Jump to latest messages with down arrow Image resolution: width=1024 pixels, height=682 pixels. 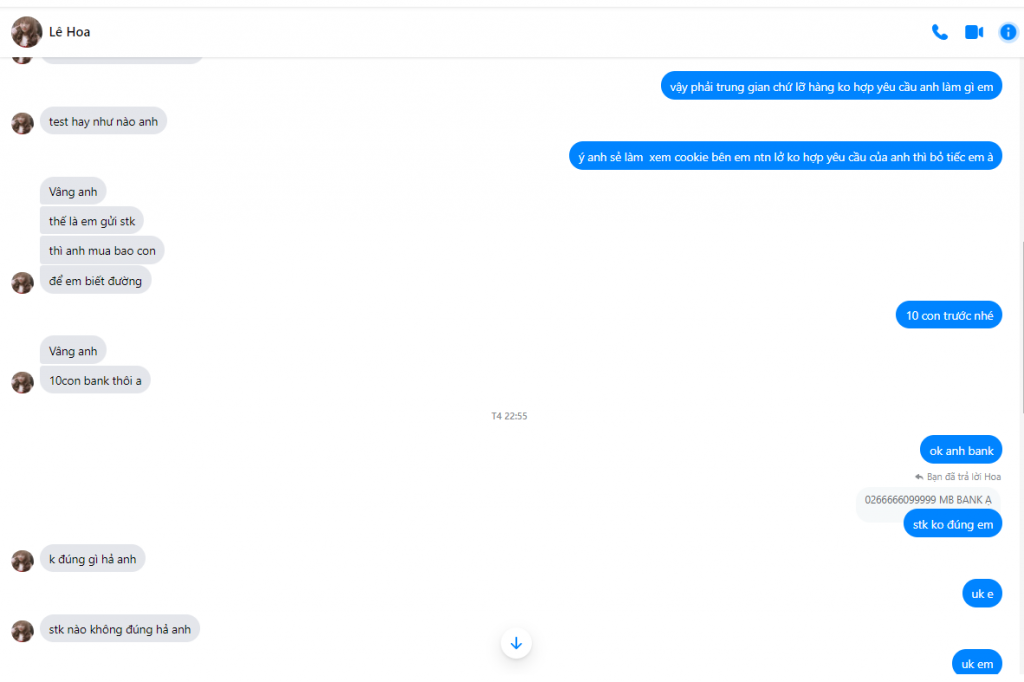[516, 643]
